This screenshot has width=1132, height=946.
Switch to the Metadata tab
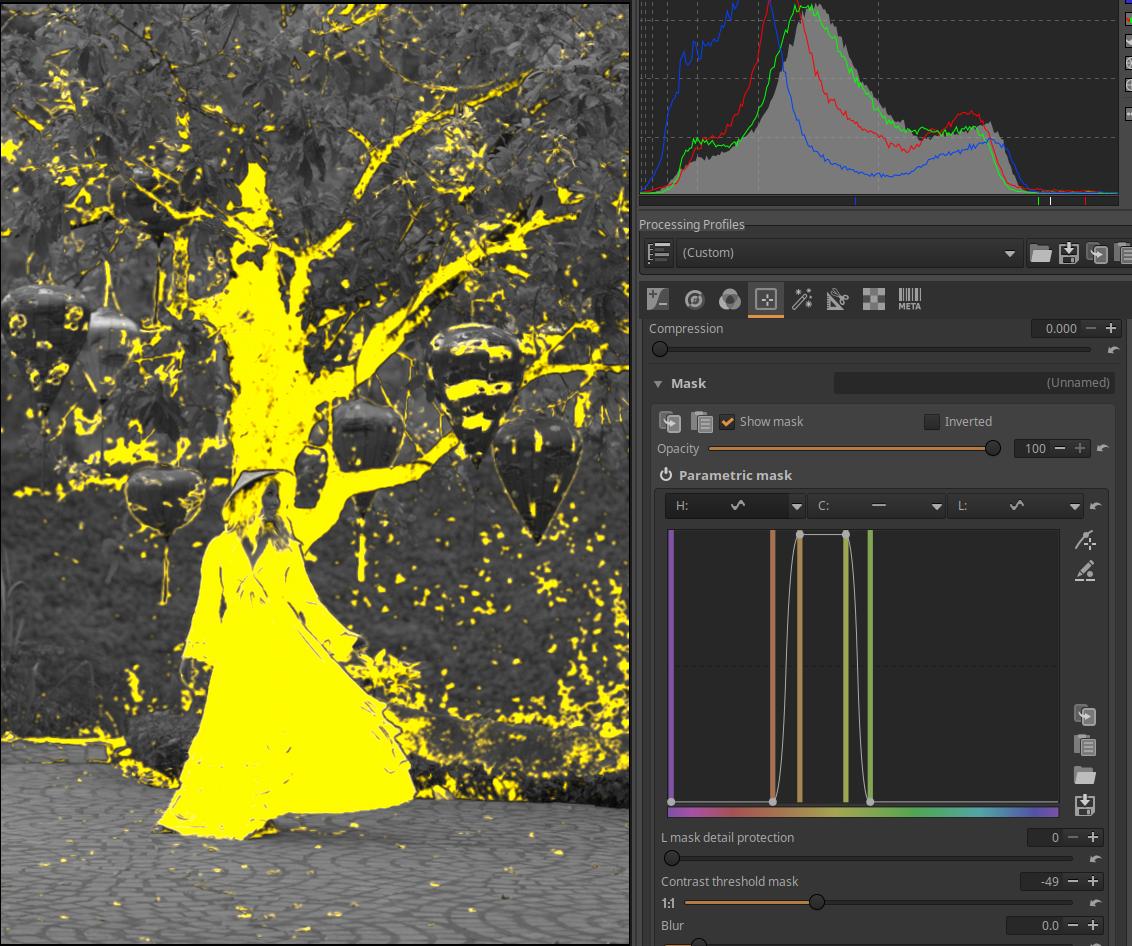pyautogui.click(x=909, y=299)
